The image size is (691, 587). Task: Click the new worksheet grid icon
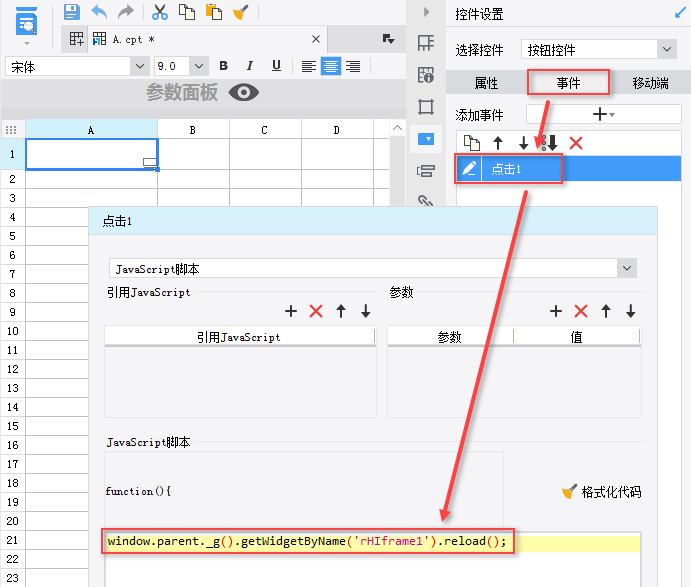[x=76, y=39]
